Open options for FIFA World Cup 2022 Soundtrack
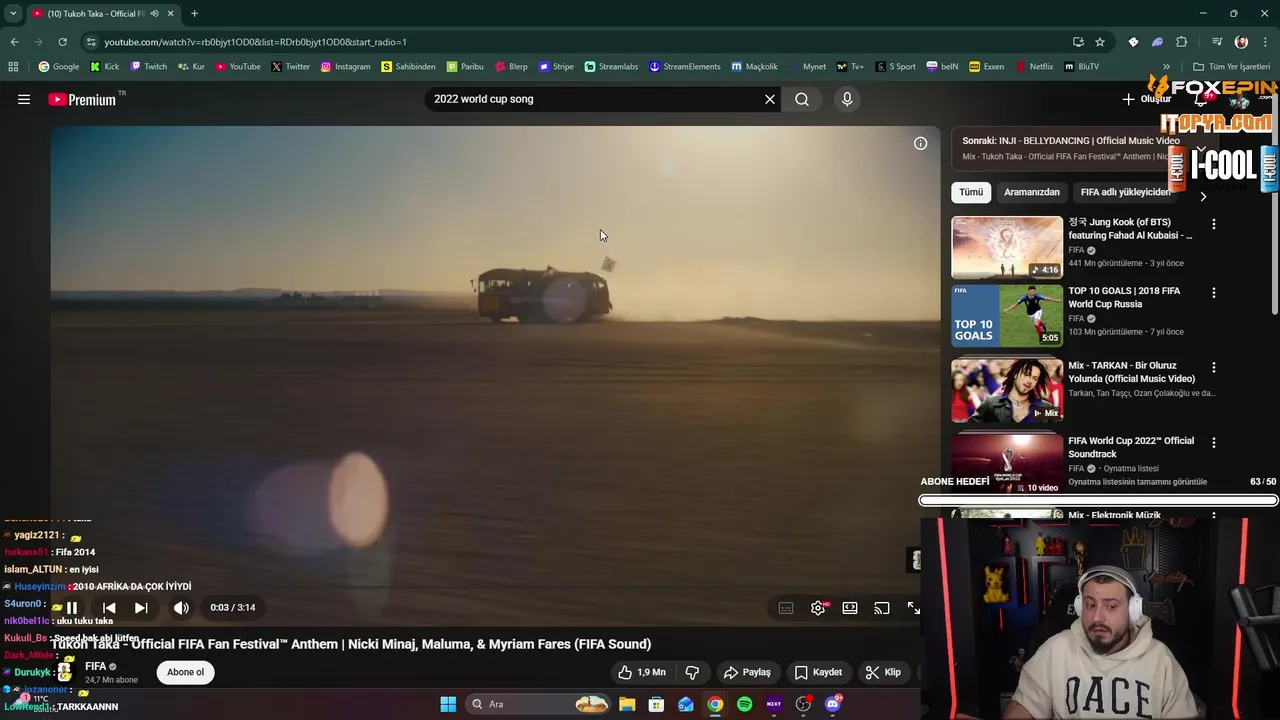The width and height of the screenshot is (1280, 720). (x=1214, y=442)
